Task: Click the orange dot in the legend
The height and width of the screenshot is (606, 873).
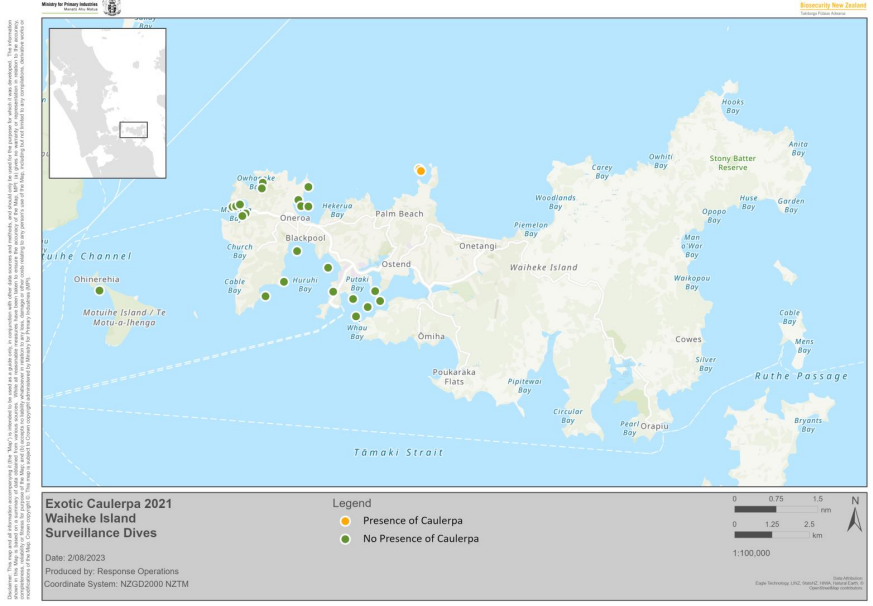Action: tap(345, 521)
